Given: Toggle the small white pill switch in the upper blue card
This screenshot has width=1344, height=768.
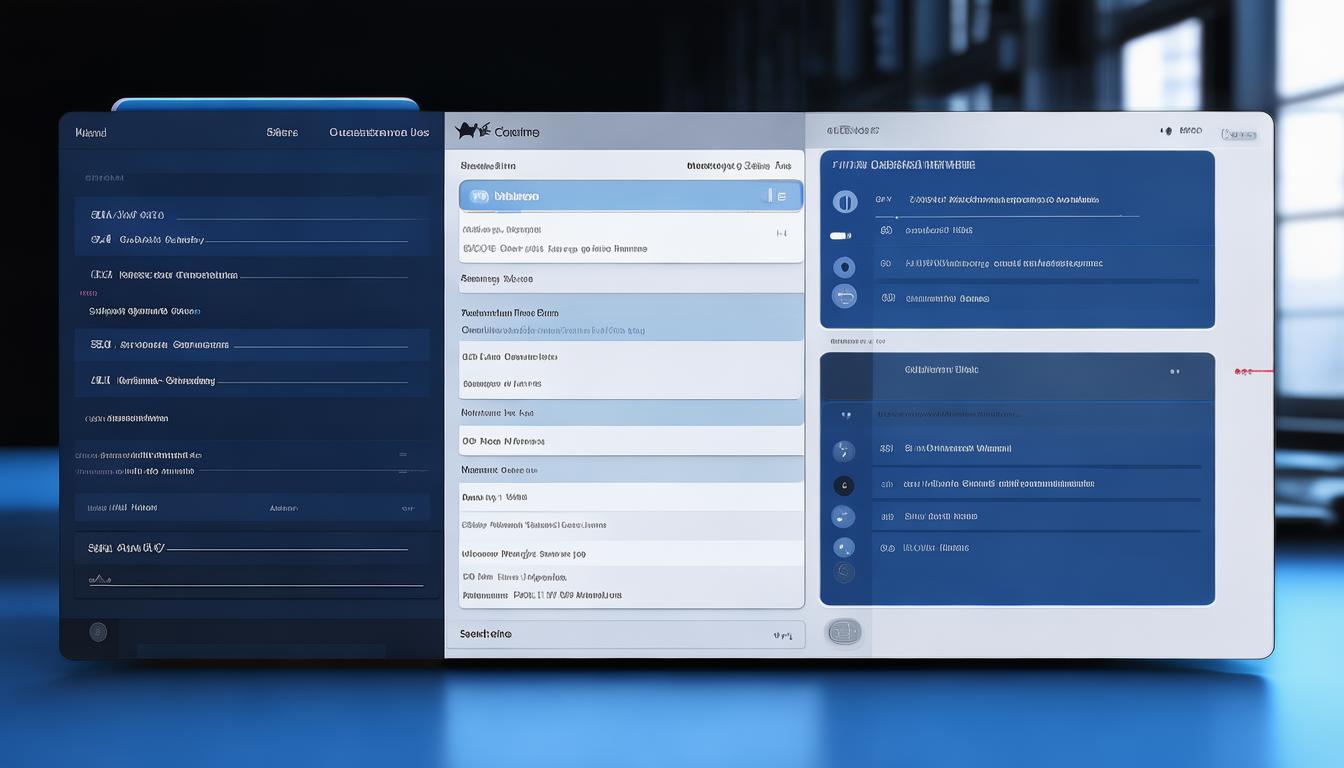Looking at the screenshot, I should tap(840, 236).
